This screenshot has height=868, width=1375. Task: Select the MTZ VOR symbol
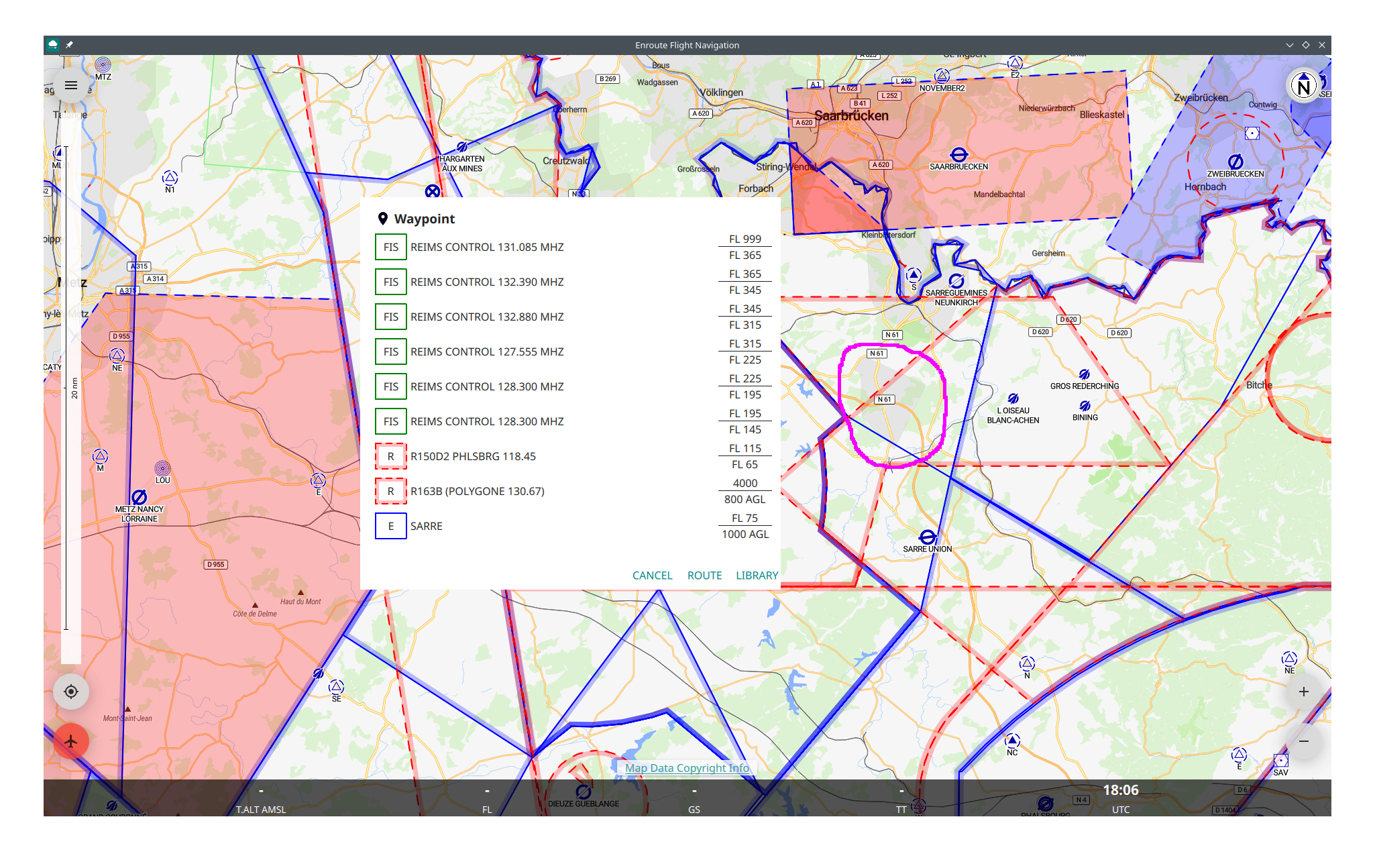point(103,64)
